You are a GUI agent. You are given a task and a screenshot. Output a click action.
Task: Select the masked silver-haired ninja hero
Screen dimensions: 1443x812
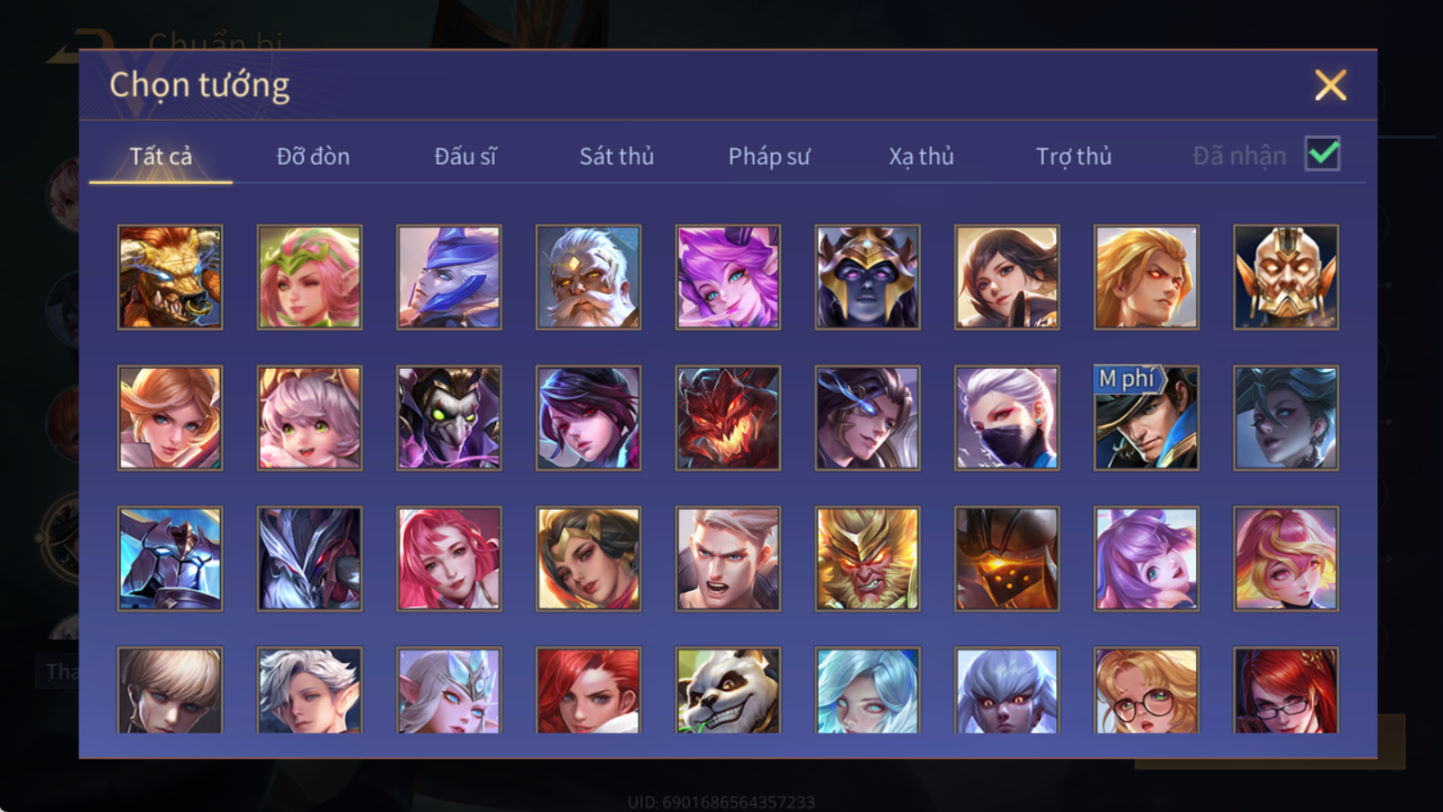tap(1007, 417)
